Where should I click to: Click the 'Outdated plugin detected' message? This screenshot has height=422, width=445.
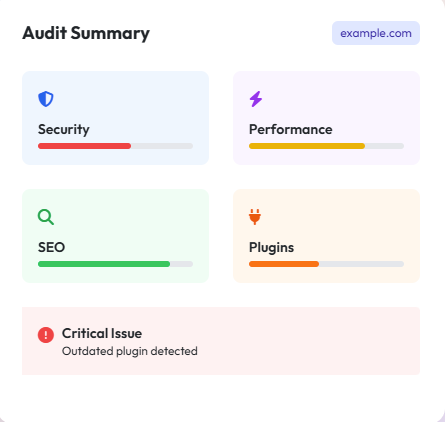pos(130,351)
